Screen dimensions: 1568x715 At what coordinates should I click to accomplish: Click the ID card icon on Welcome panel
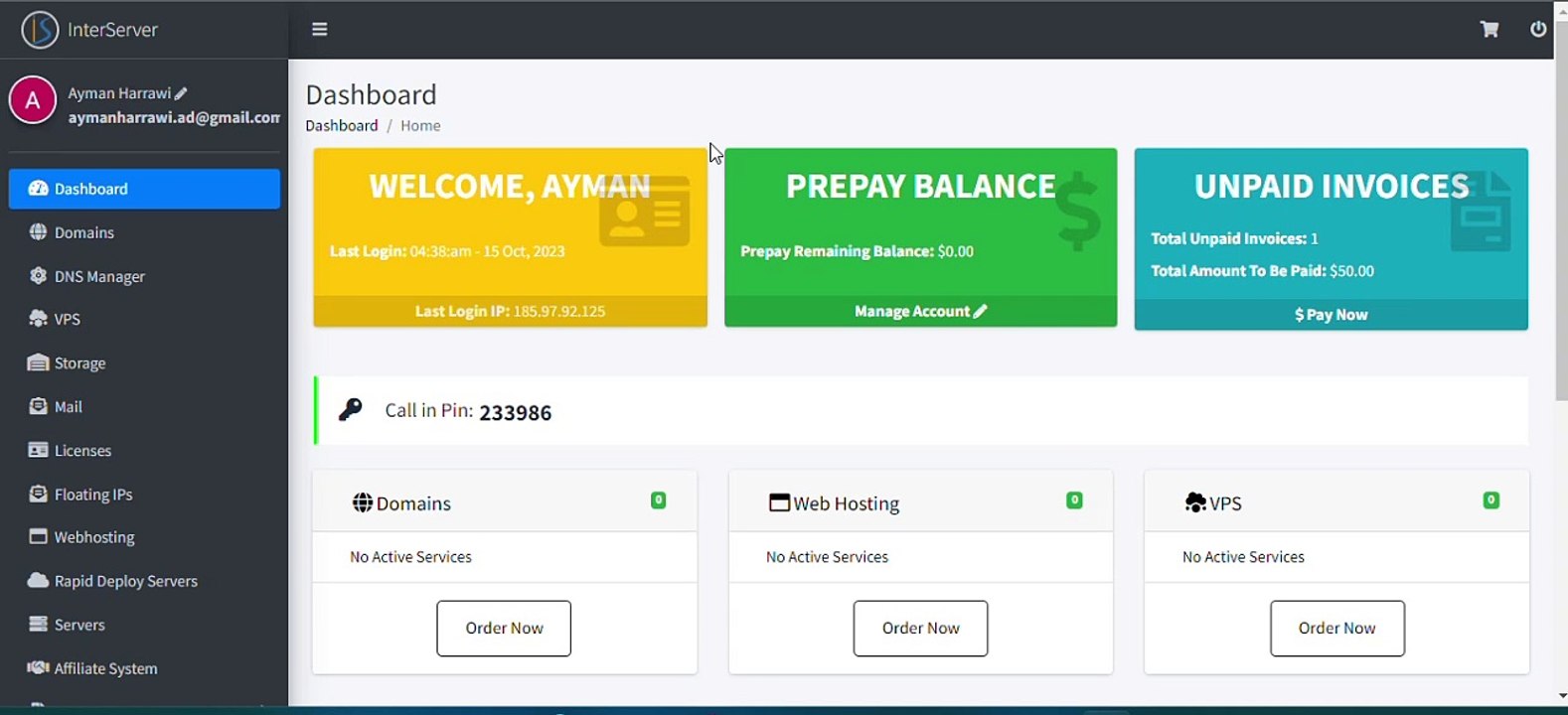pyautogui.click(x=645, y=211)
